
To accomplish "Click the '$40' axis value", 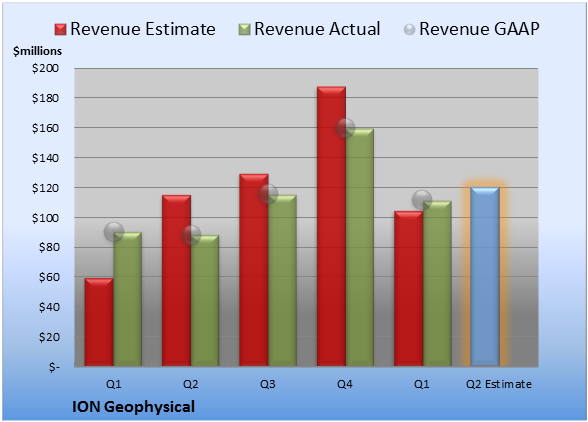I will (x=49, y=307).
